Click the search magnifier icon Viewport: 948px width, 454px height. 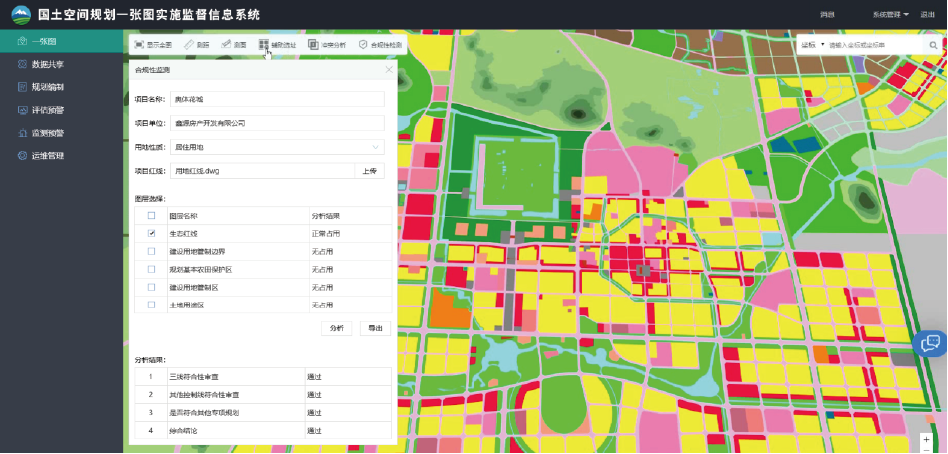click(932, 45)
